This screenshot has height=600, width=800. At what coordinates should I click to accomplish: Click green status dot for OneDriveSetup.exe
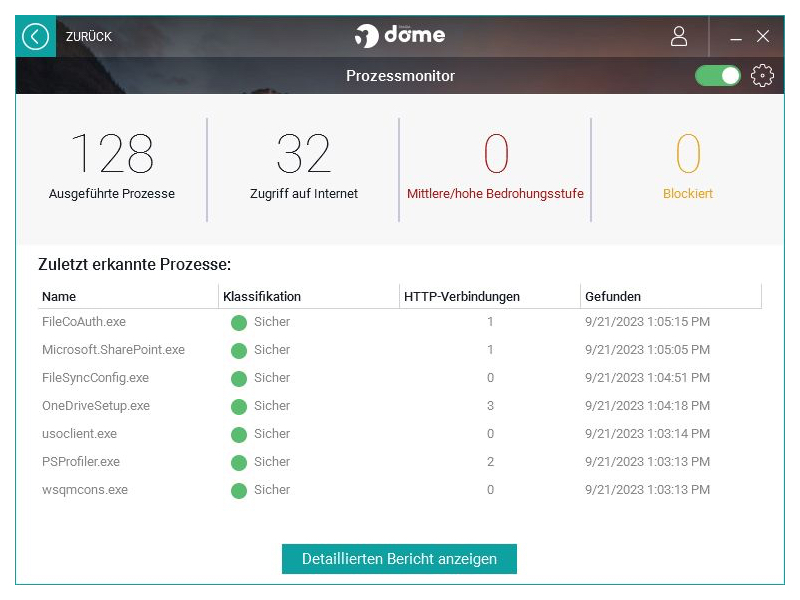coord(239,407)
